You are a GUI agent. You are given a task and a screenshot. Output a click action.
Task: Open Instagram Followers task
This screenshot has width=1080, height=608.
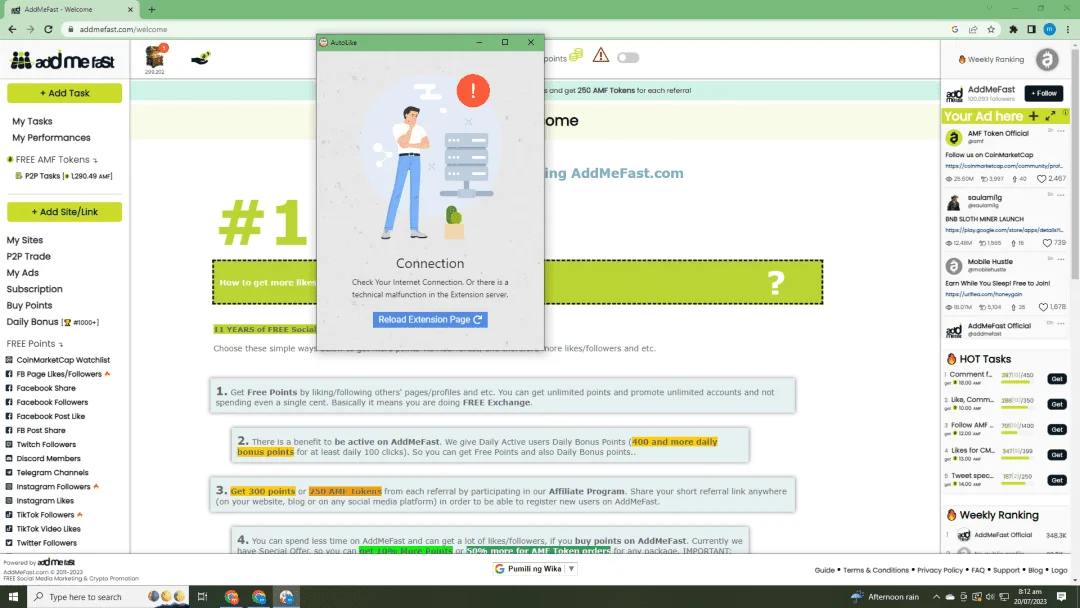point(52,487)
